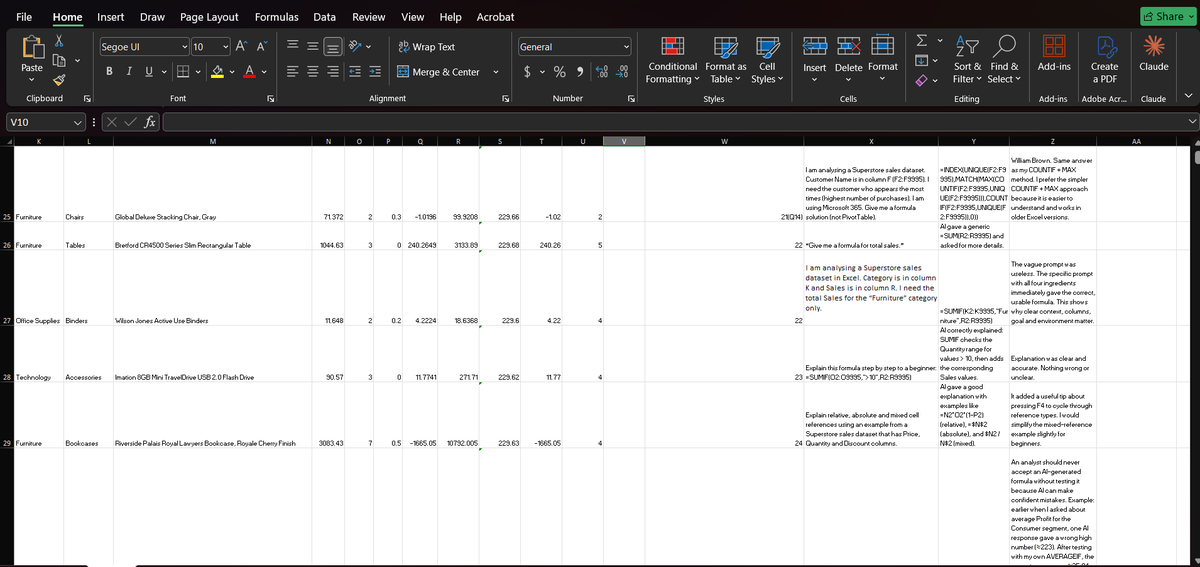This screenshot has width=1200, height=567.
Task: Click Create a PDF
Action: pyautogui.click(x=1105, y=59)
